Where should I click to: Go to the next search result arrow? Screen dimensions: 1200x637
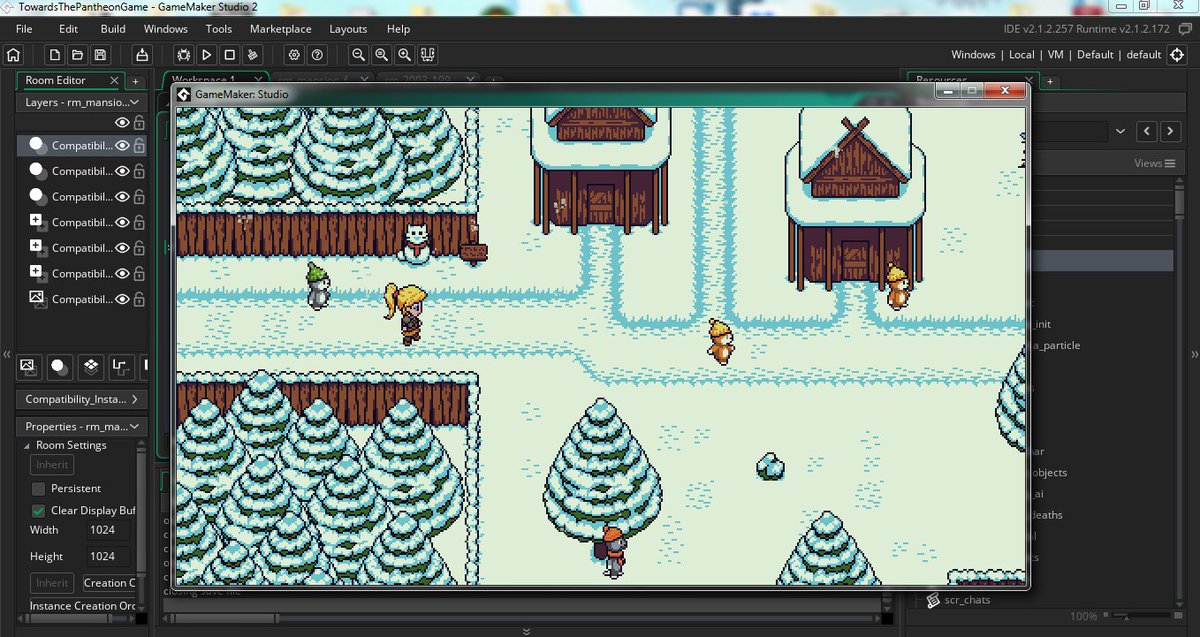(1172, 131)
